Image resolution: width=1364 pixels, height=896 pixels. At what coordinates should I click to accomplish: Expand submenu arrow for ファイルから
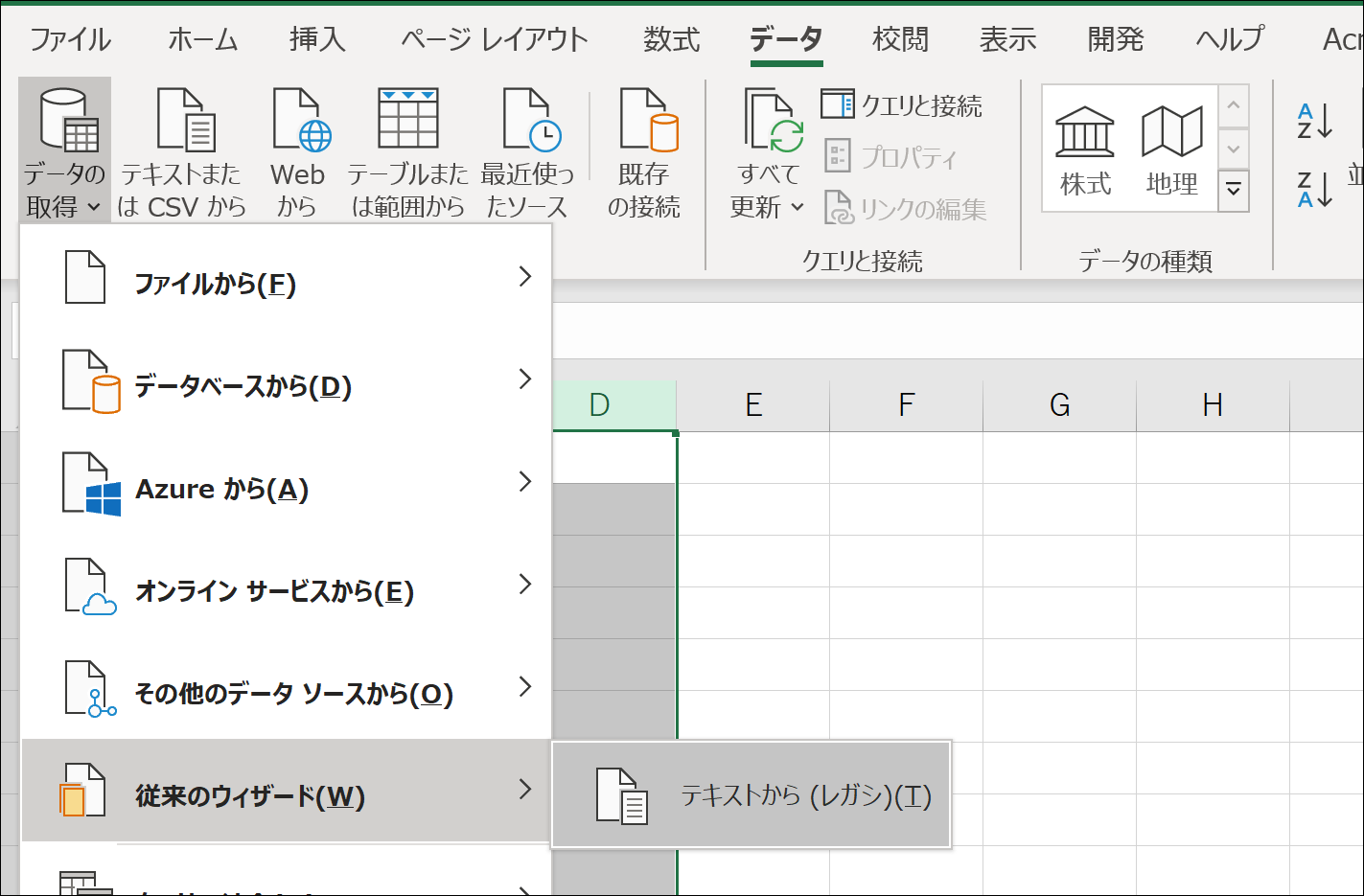(x=524, y=277)
